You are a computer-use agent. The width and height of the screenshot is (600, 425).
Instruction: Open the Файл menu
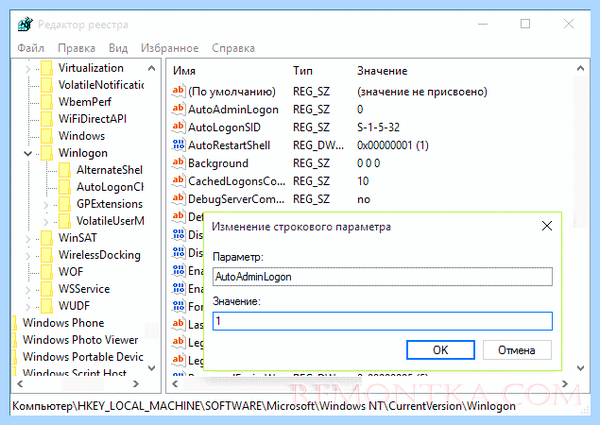click(31, 48)
